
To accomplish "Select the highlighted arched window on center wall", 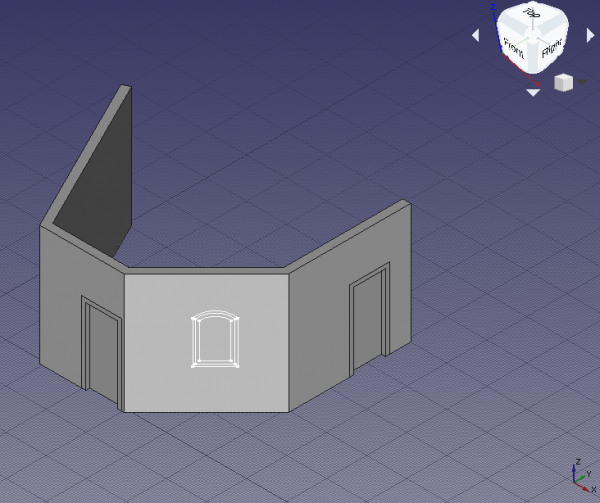I will click(x=215, y=339).
